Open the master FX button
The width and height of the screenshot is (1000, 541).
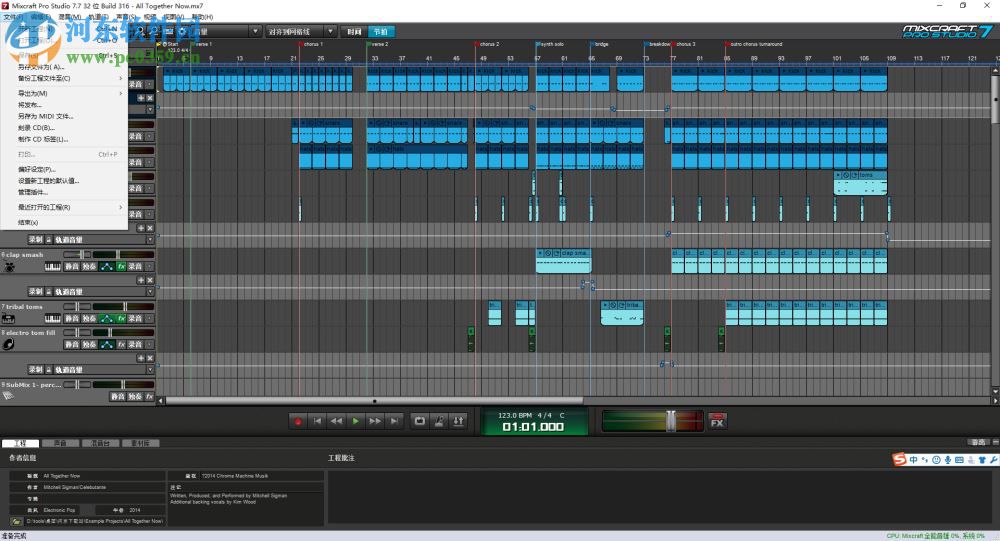[717, 421]
